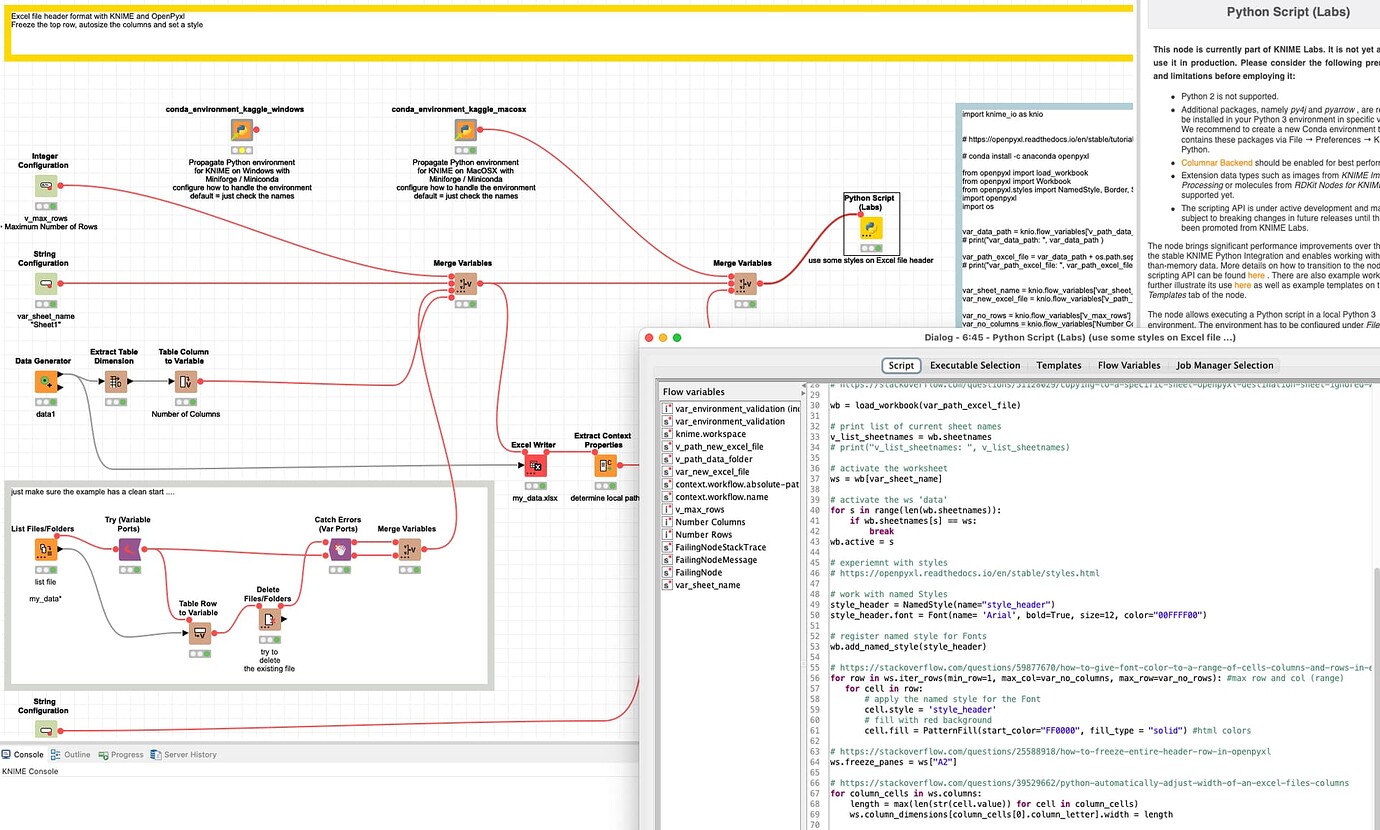This screenshot has height=830, width=1380.
Task: Select the Table Column to Variable node
Action: coord(185,381)
